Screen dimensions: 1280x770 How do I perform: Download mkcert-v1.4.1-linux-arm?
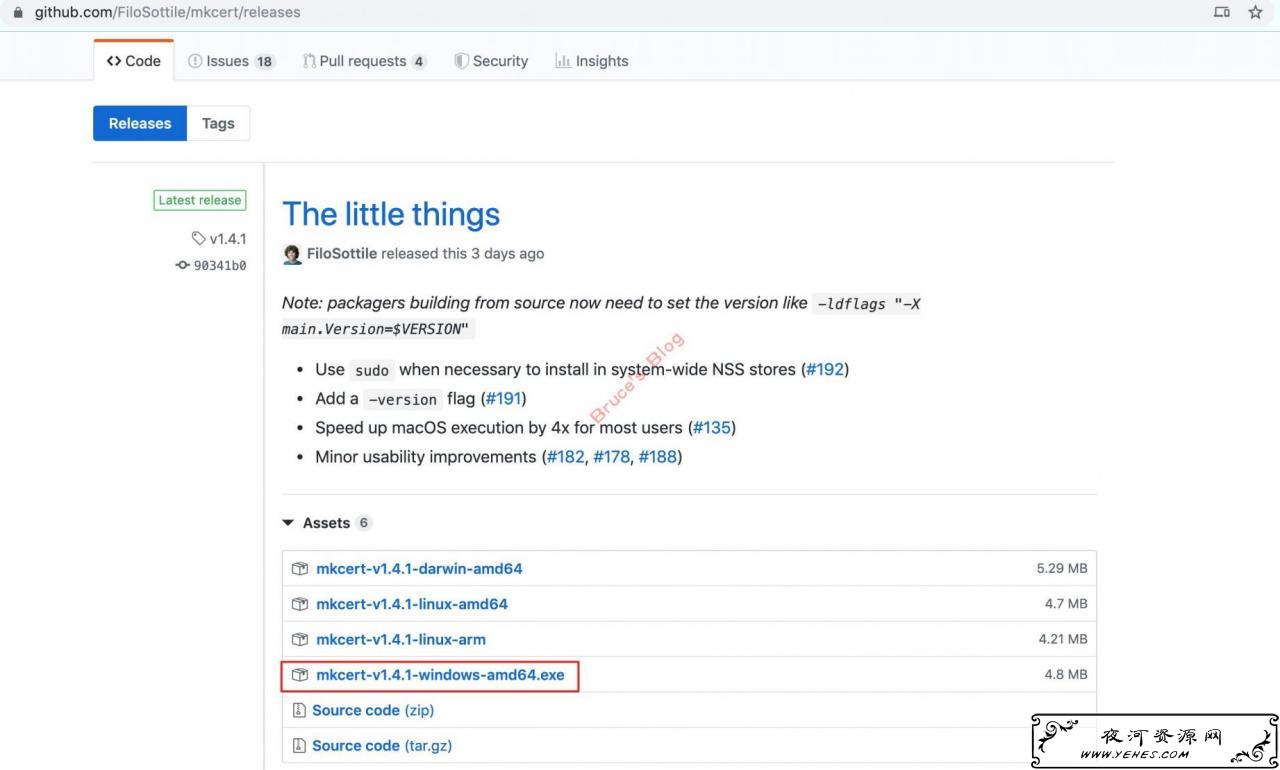coord(401,639)
